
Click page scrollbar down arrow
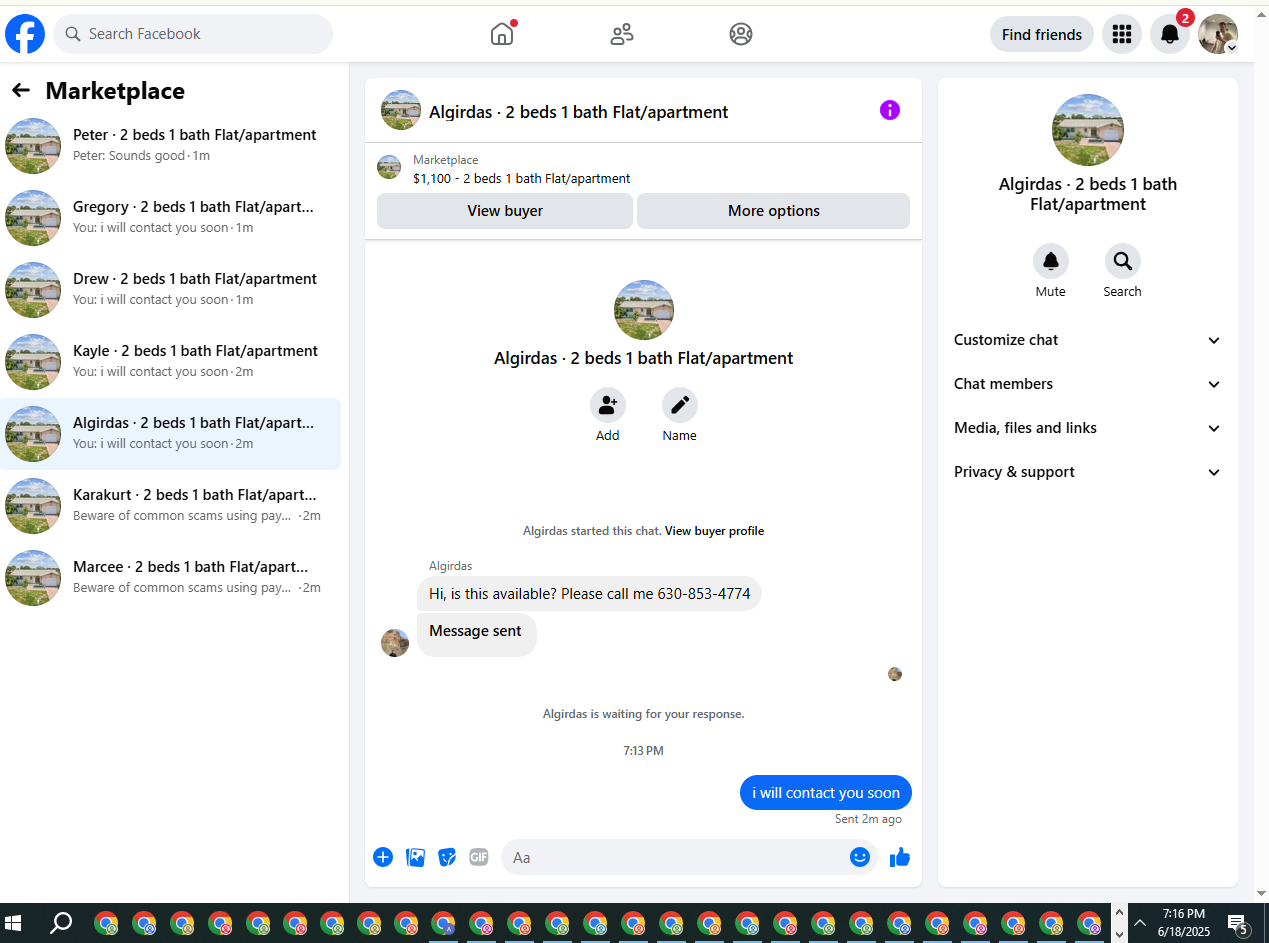click(x=1261, y=893)
